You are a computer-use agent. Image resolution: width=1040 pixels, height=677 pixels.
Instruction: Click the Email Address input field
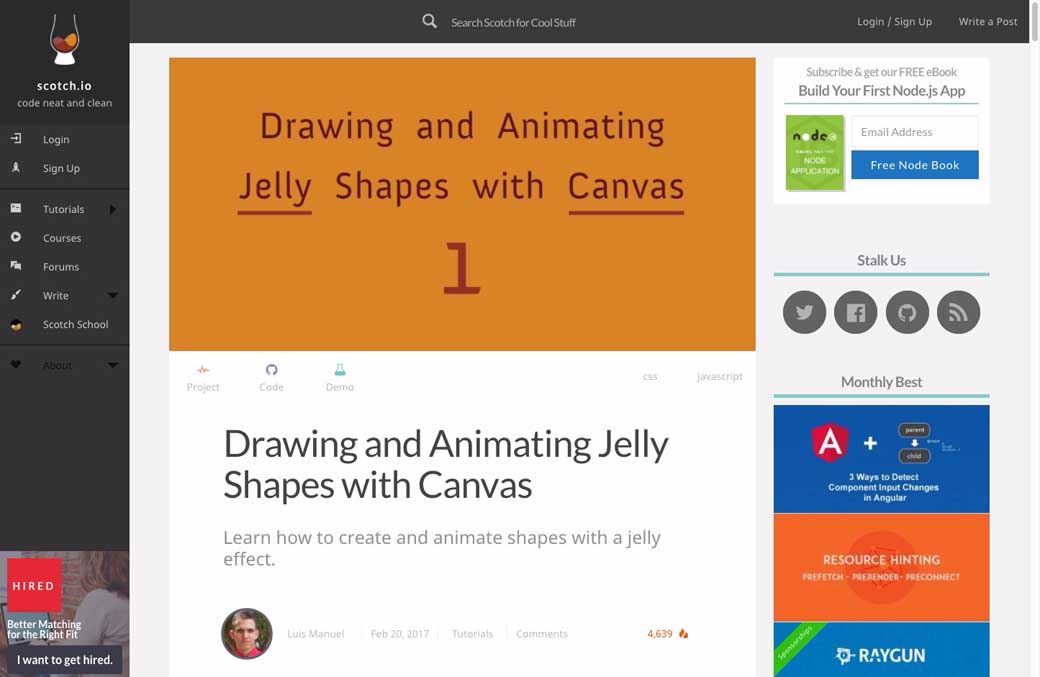(x=913, y=132)
